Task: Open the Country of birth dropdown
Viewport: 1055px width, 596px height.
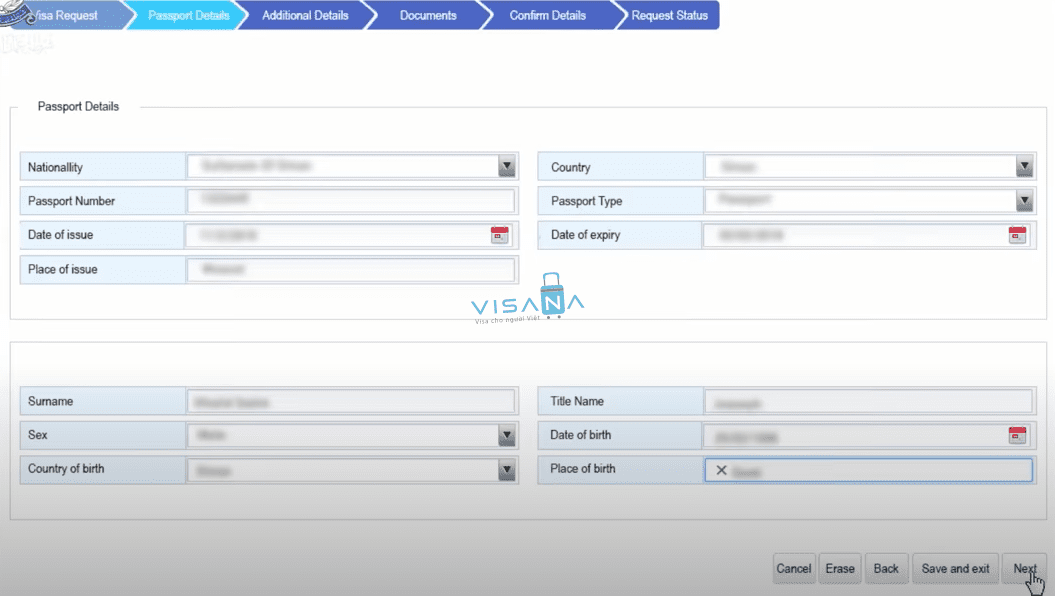Action: 507,470
